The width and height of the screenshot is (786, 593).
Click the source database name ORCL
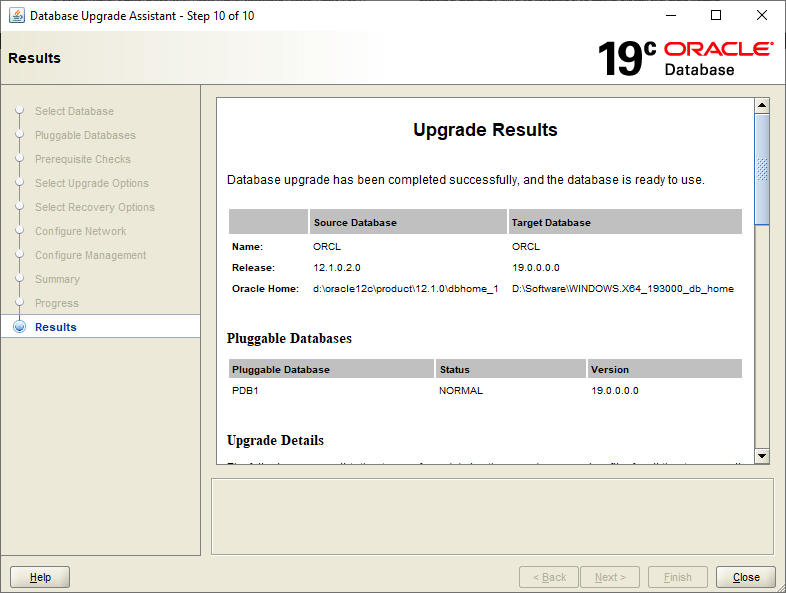coord(327,247)
